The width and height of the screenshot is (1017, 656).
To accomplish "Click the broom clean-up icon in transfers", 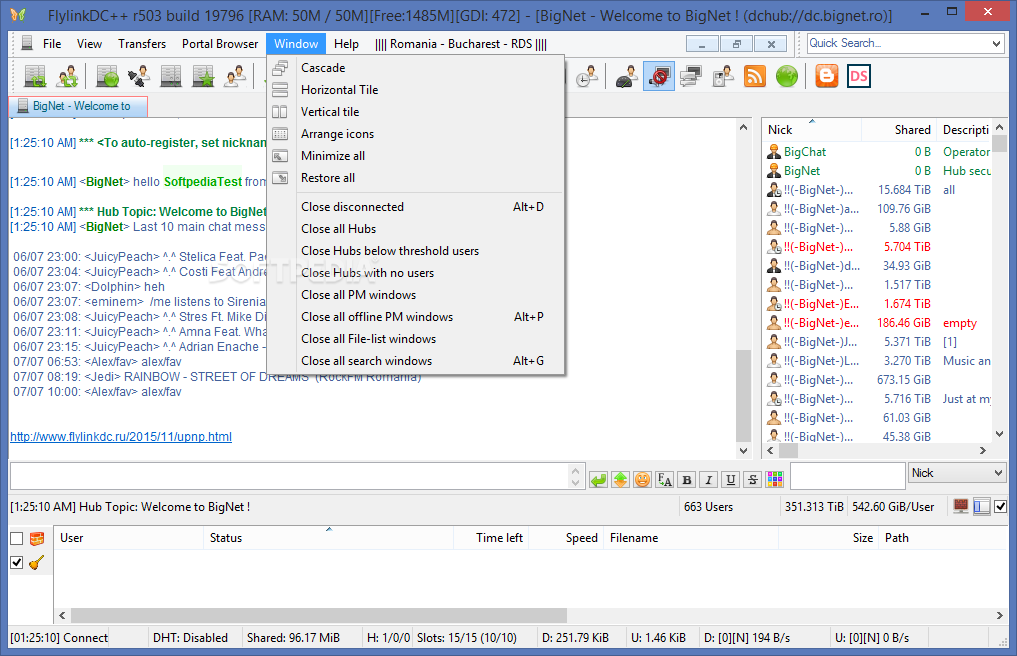I will pyautogui.click(x=36, y=563).
